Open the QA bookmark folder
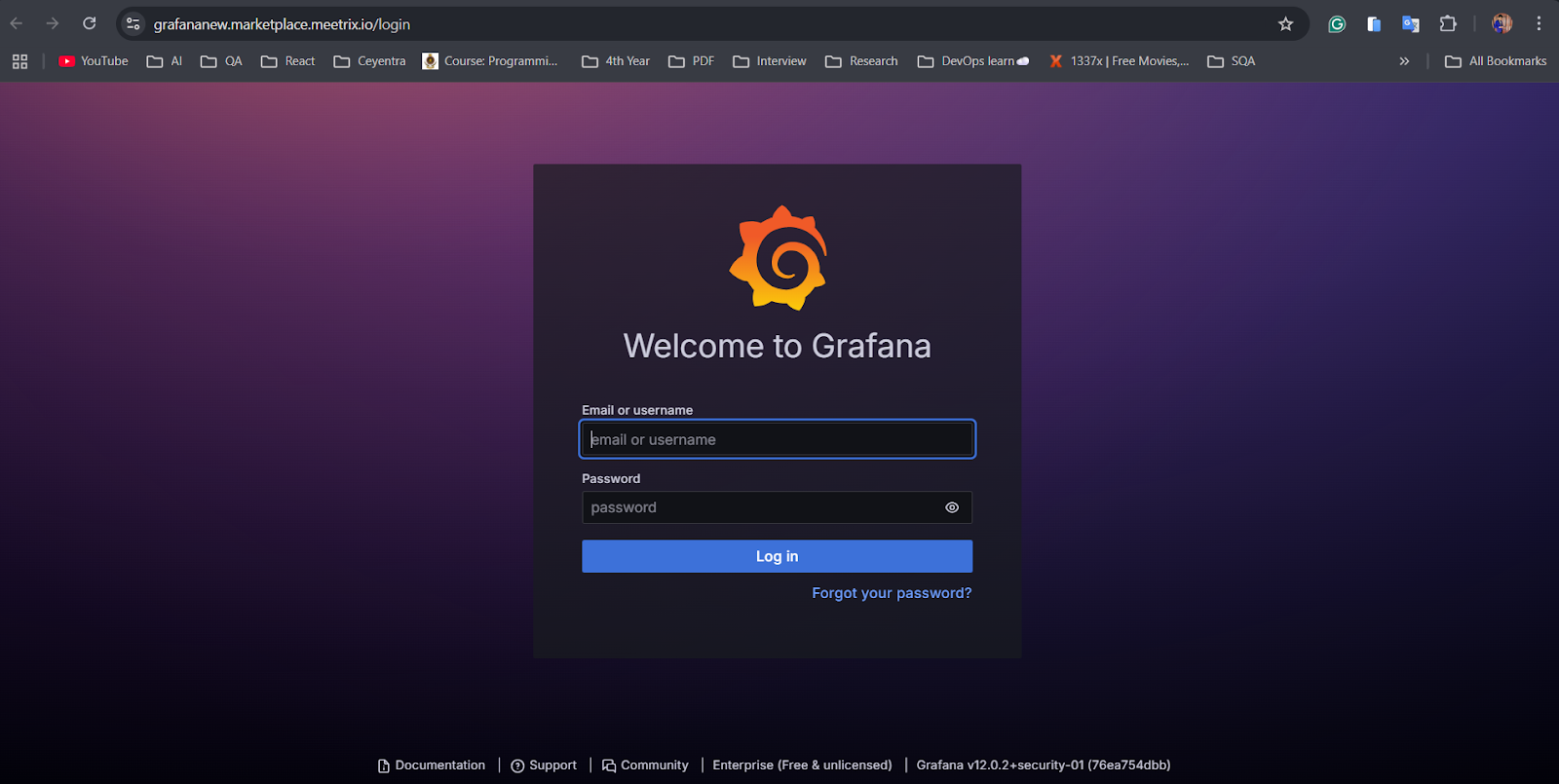The image size is (1559, 784). 221,61
